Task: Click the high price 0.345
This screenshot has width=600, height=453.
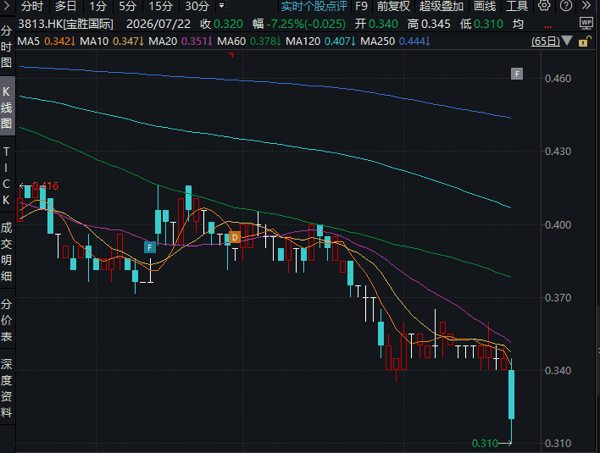Action: point(436,24)
